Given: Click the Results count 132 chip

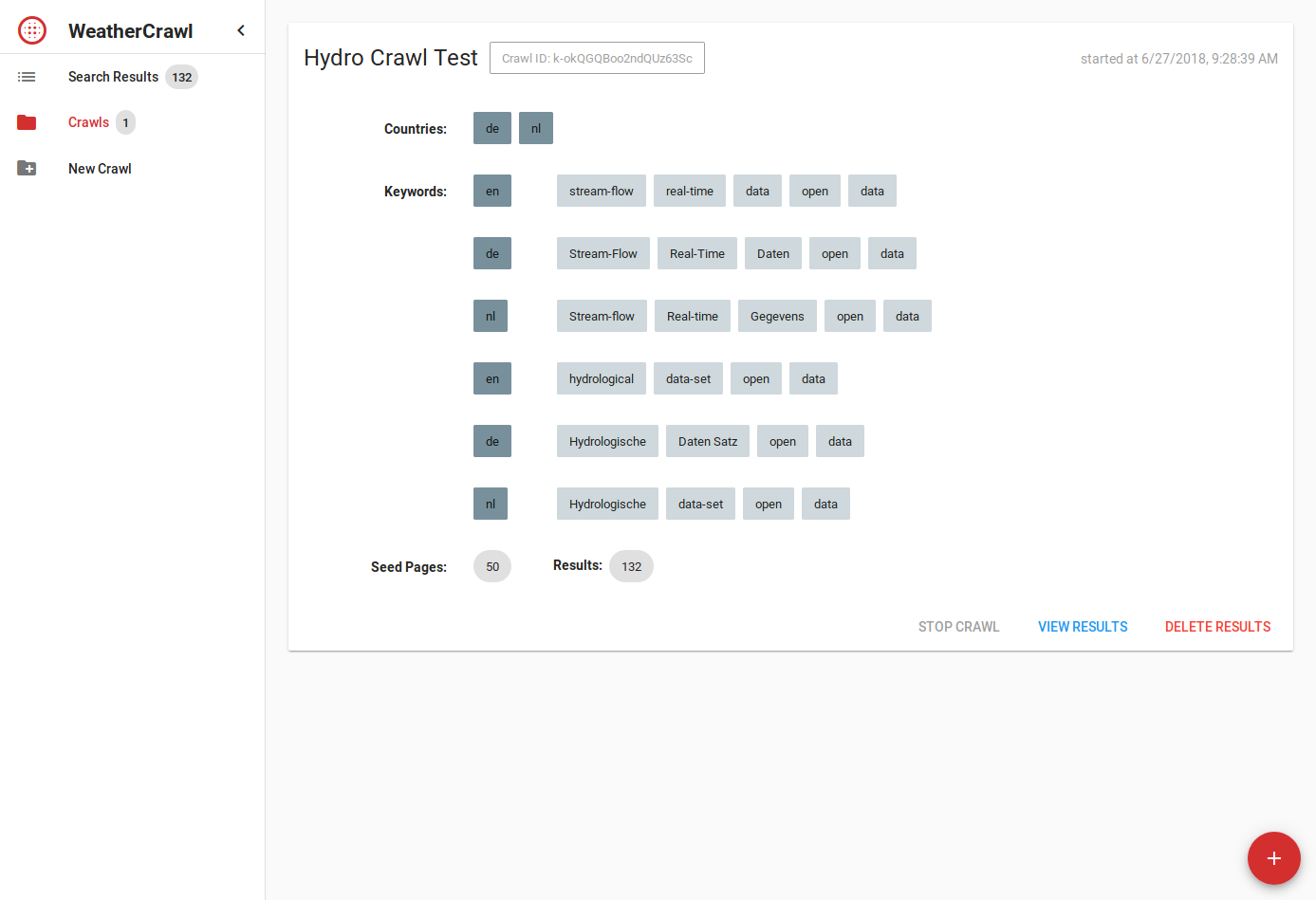Looking at the screenshot, I should 632,566.
